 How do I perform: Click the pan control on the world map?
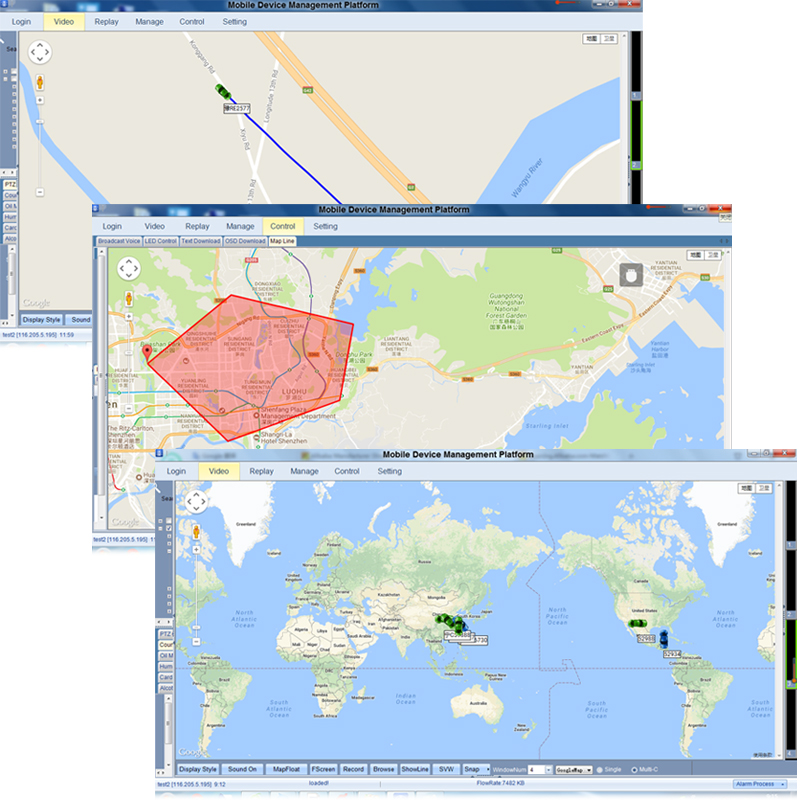196,502
